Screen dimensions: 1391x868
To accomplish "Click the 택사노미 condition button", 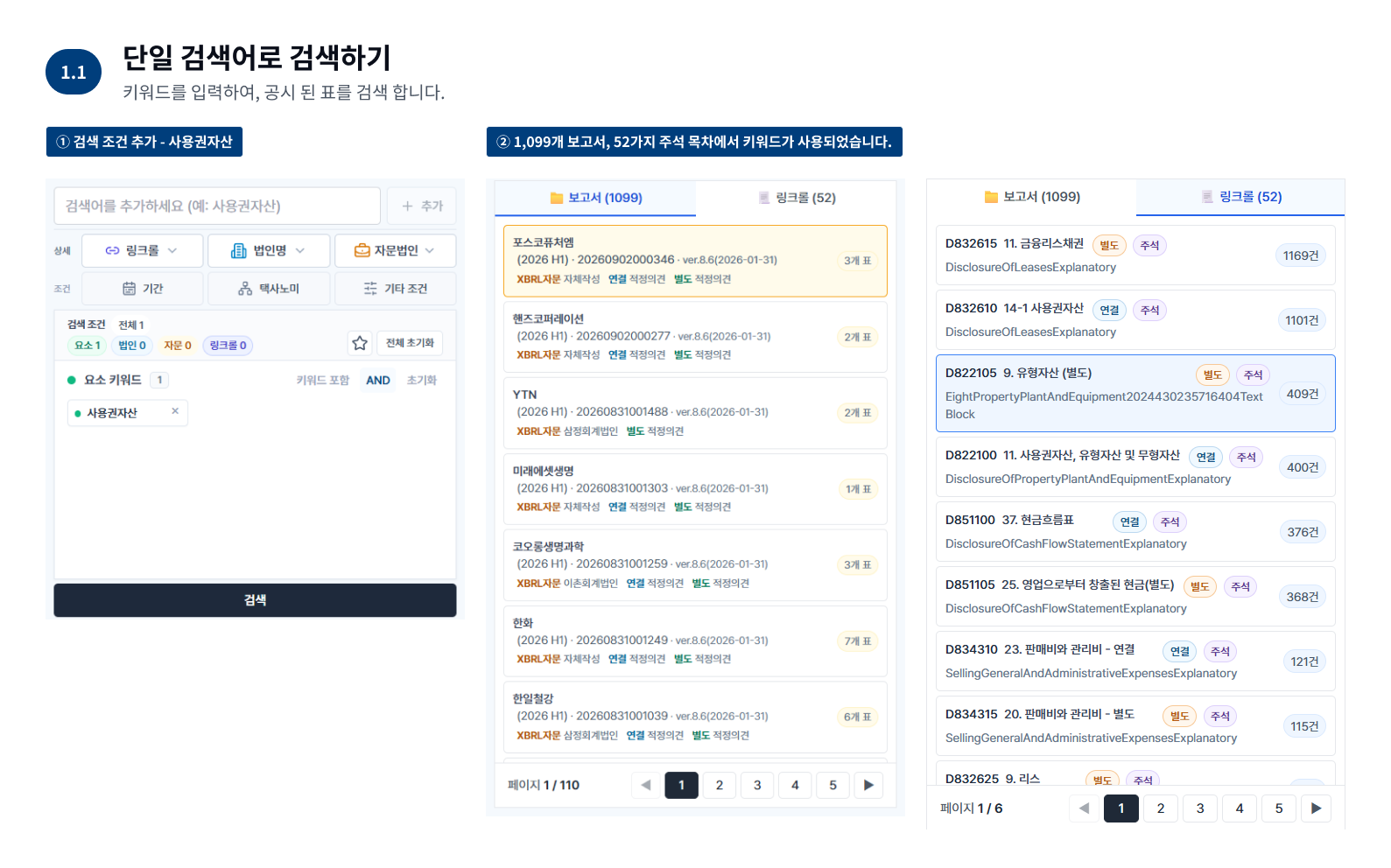I will (x=269, y=288).
